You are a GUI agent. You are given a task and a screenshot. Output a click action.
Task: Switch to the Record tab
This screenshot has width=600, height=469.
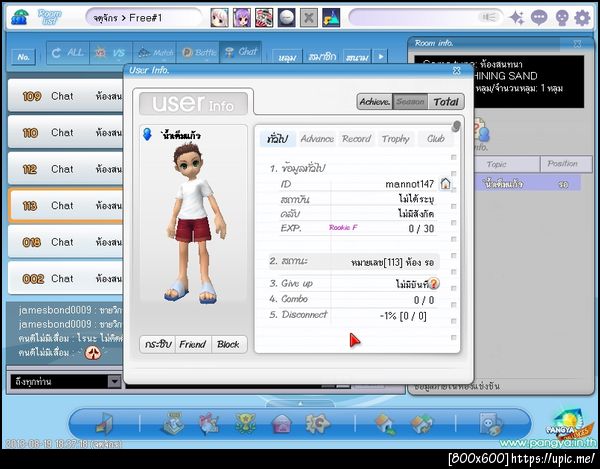pyautogui.click(x=356, y=139)
